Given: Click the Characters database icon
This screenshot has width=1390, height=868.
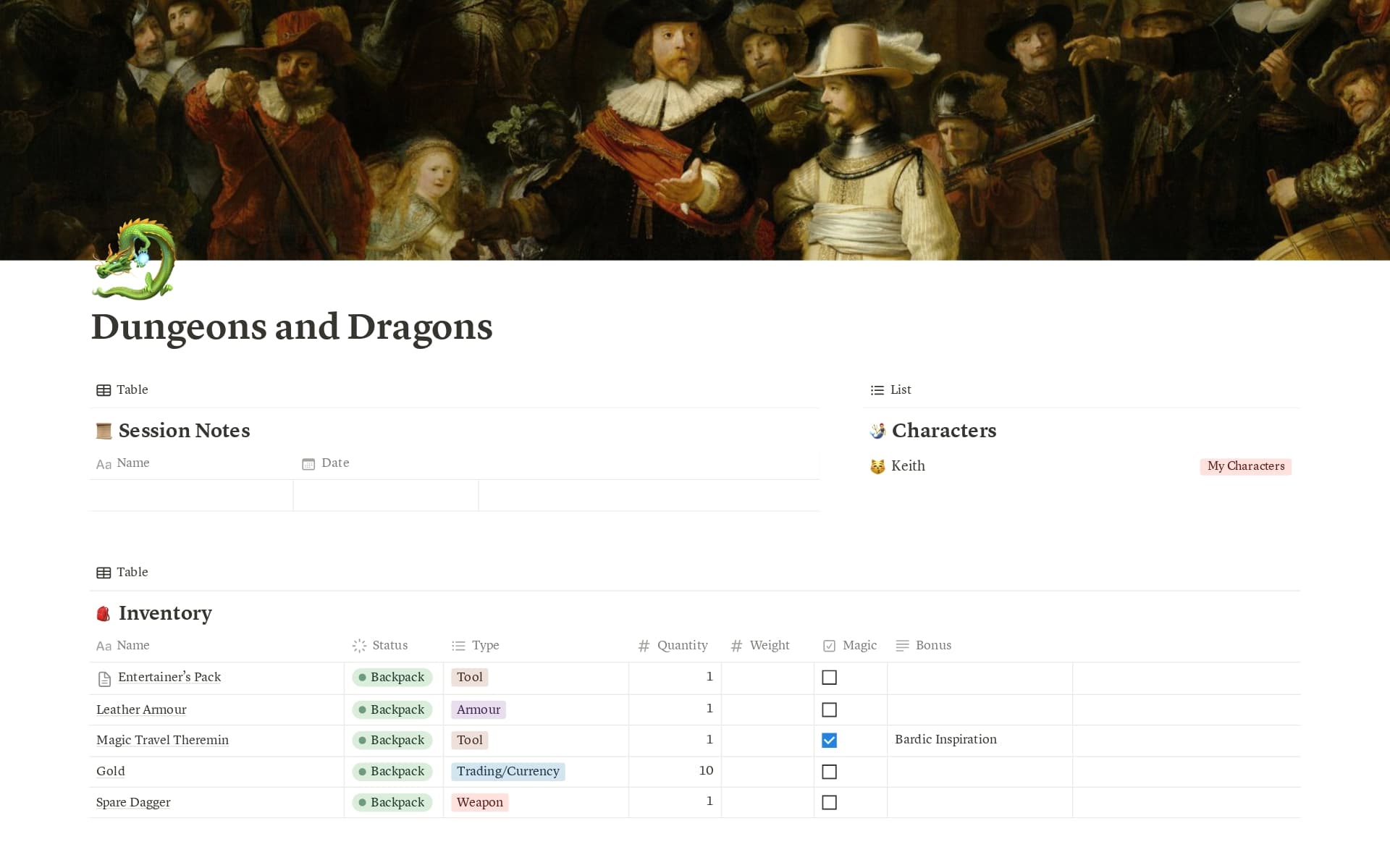Looking at the screenshot, I should pyautogui.click(x=877, y=431).
